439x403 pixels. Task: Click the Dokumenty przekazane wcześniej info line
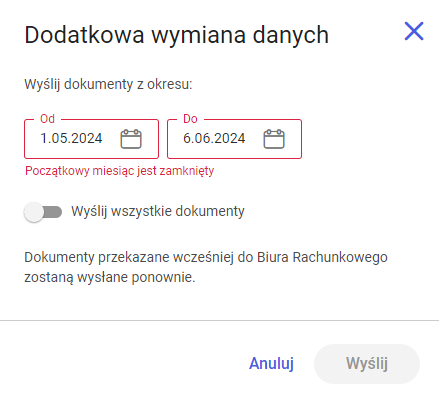(206, 258)
